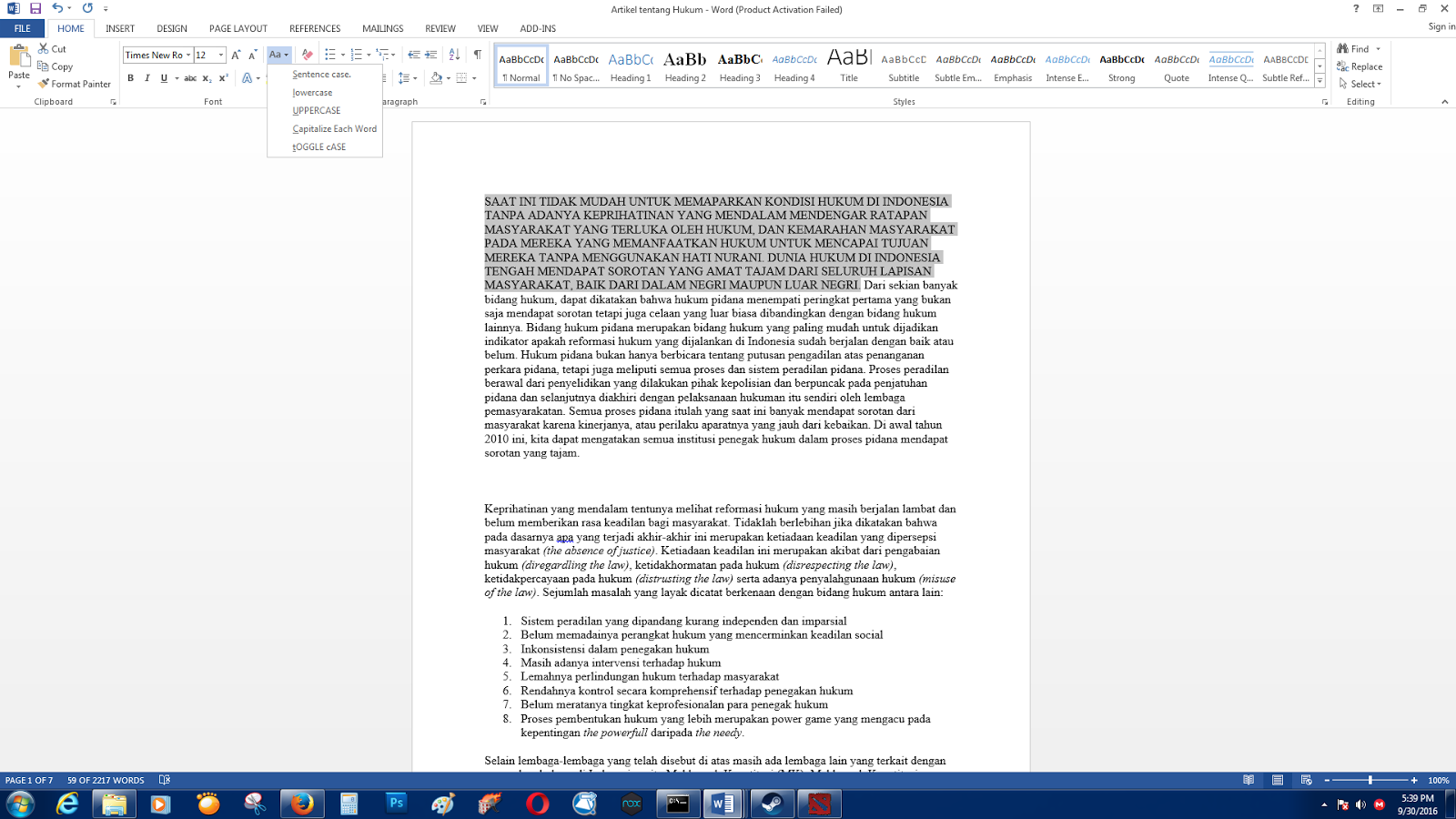Screen dimensions: 1456x819
Task: Apply the Heading 1 style
Action: click(631, 66)
